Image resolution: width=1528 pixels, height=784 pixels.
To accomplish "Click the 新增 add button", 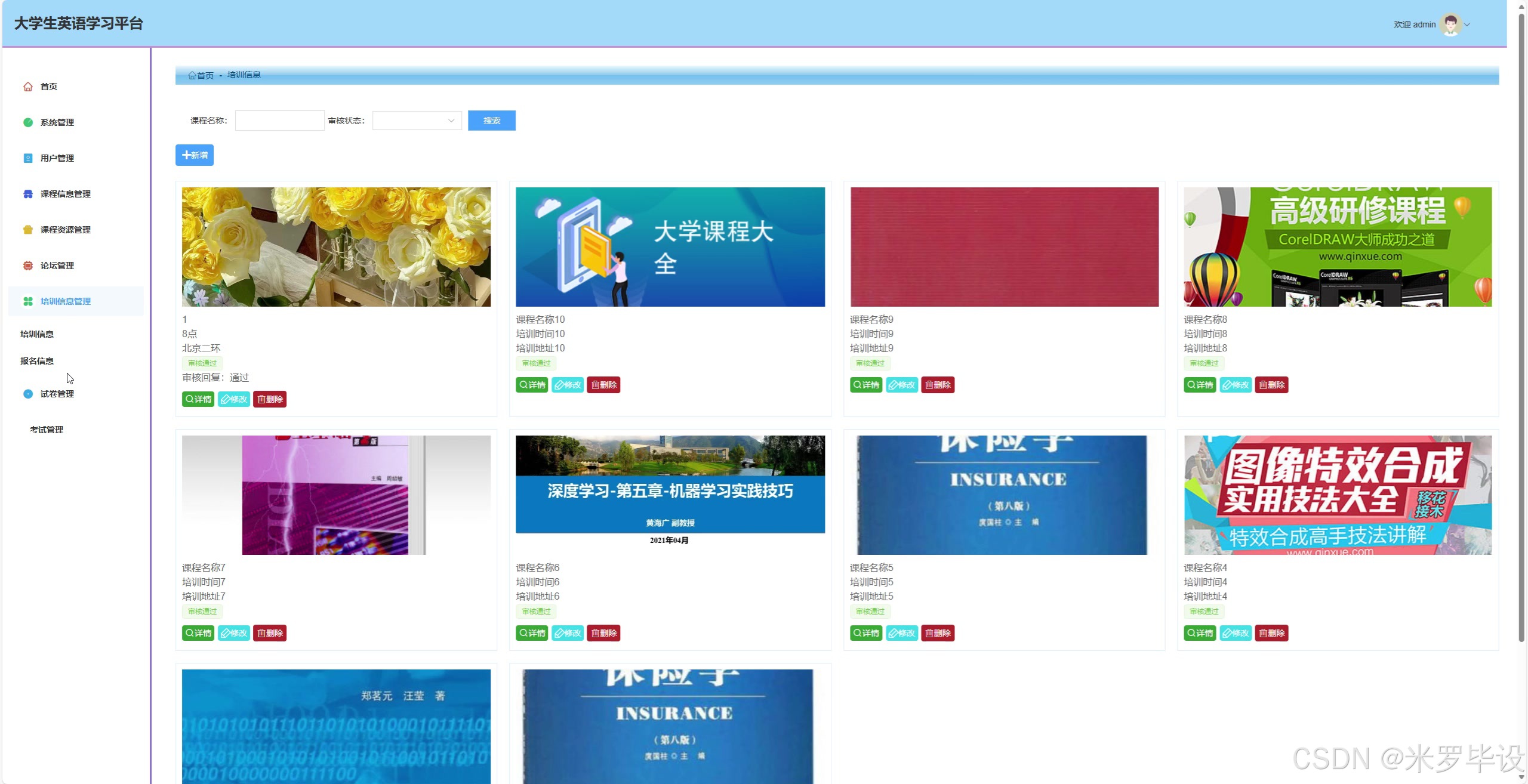I will click(x=195, y=155).
